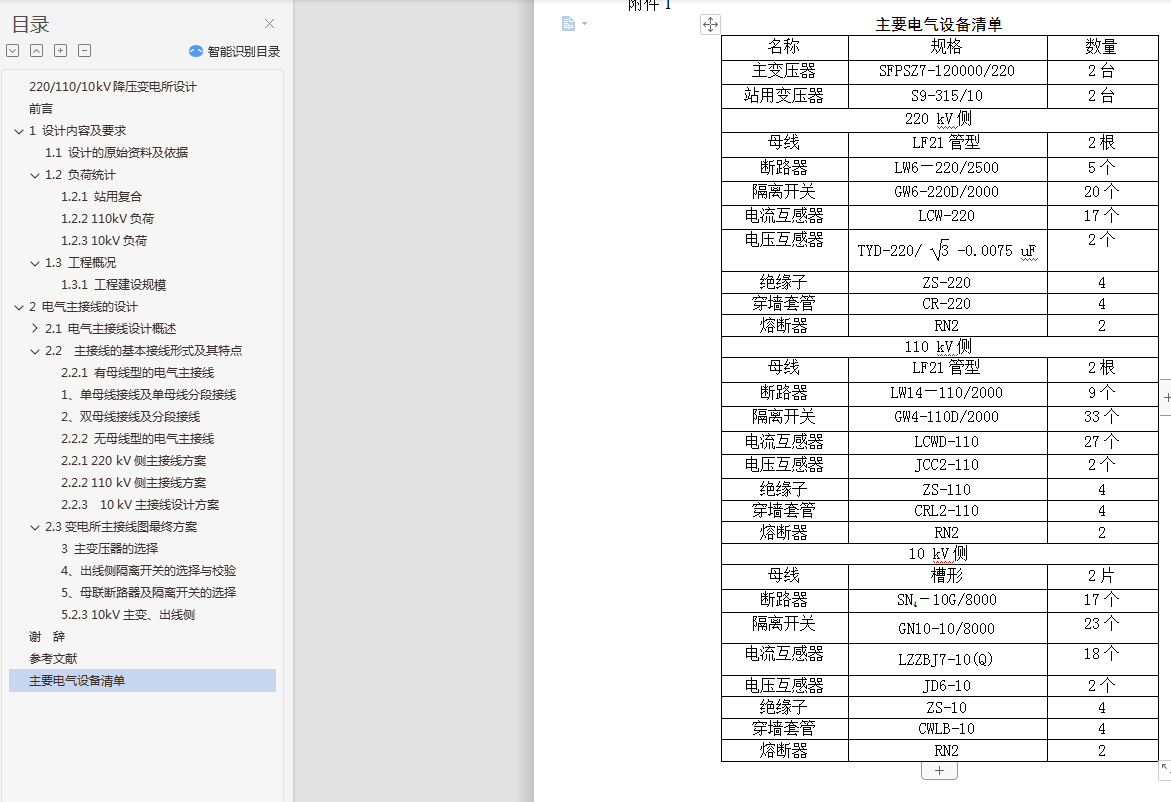Click the 名称 header cell
Image resolution: width=1171 pixels, height=802 pixels.
784,47
